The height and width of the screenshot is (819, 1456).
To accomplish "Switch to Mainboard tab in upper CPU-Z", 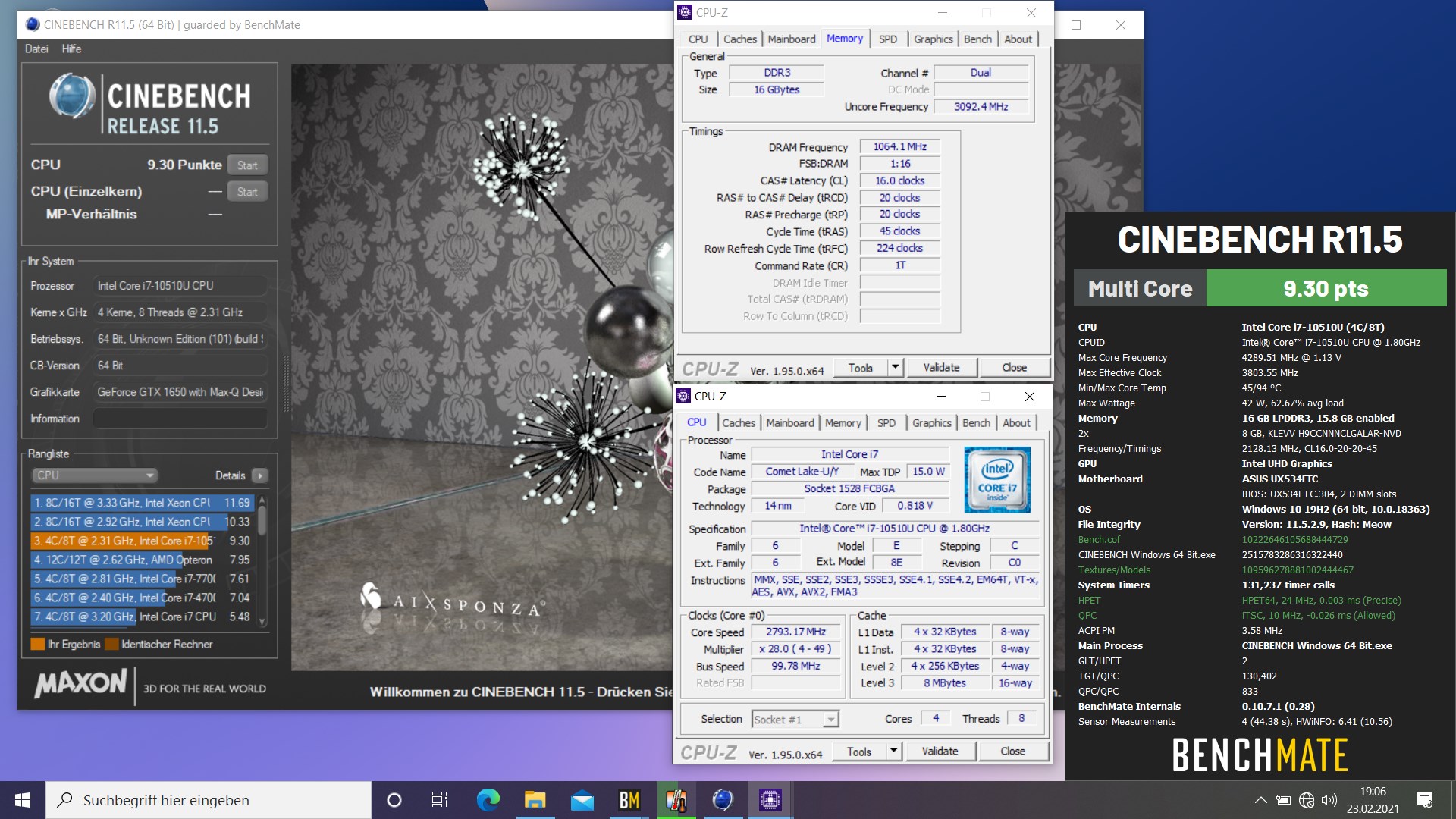I will [x=791, y=39].
